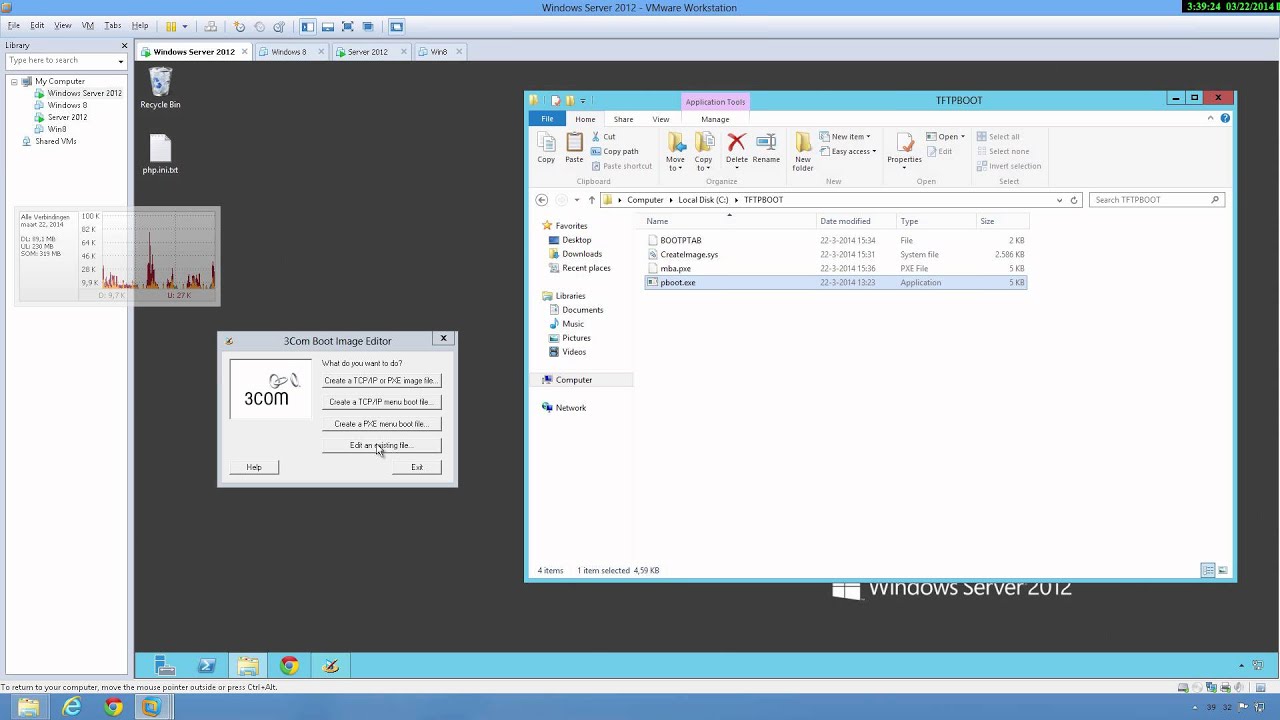Screen dimensions: 1280x720
Task: Close the VMware Library panel
Action: click(x=124, y=45)
